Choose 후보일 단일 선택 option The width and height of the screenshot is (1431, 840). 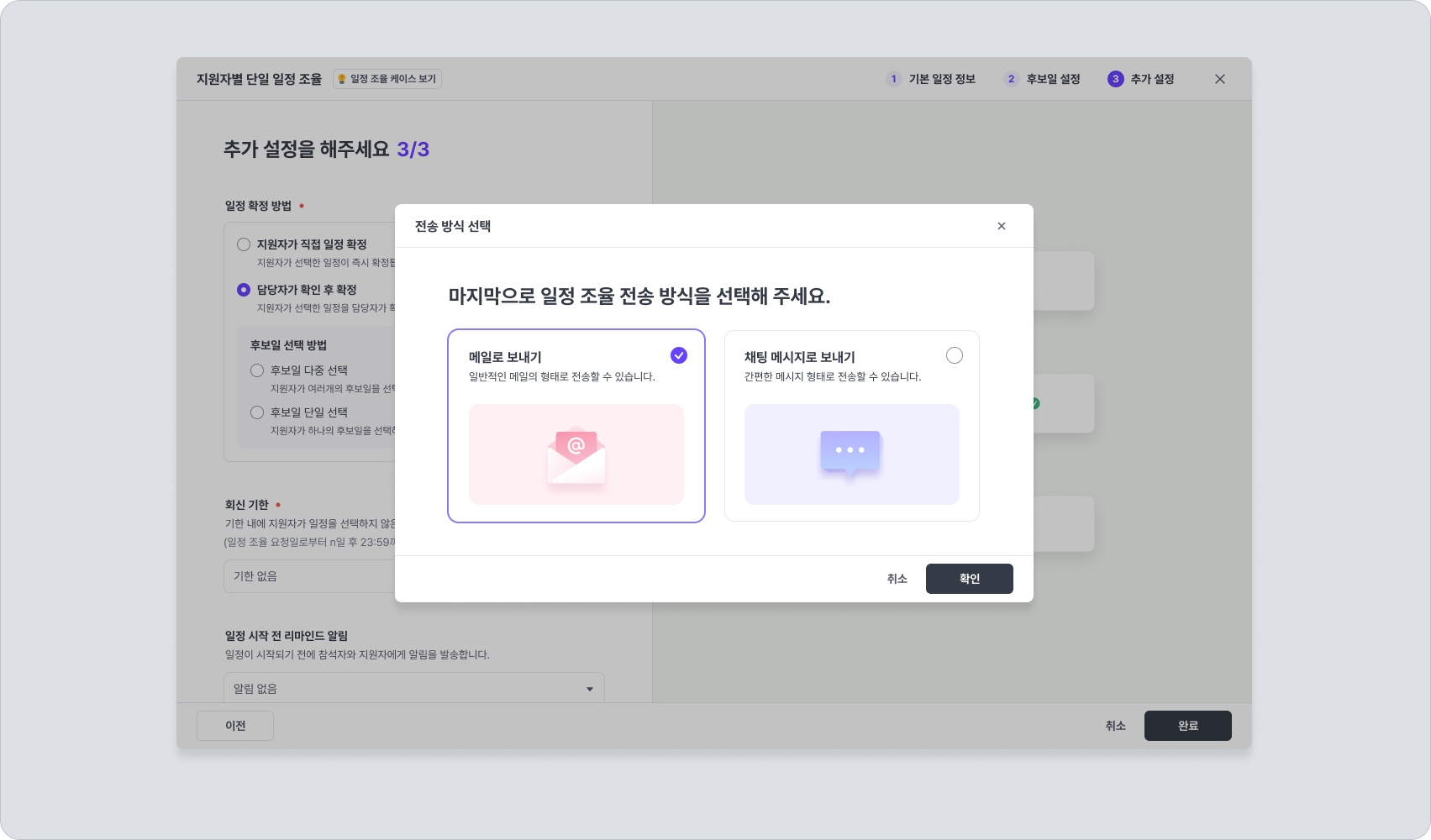click(x=257, y=412)
